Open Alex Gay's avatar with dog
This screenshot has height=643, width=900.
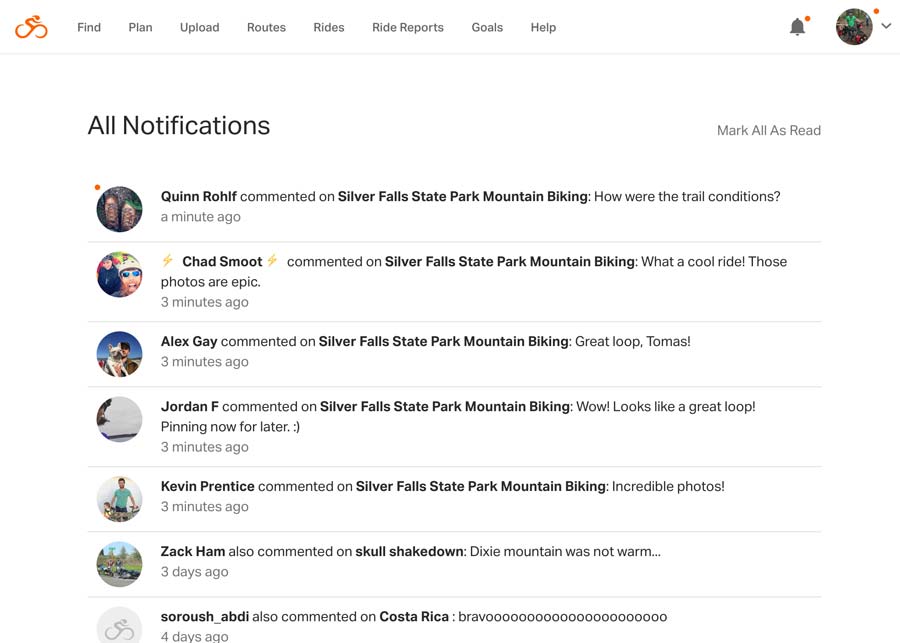click(x=119, y=354)
